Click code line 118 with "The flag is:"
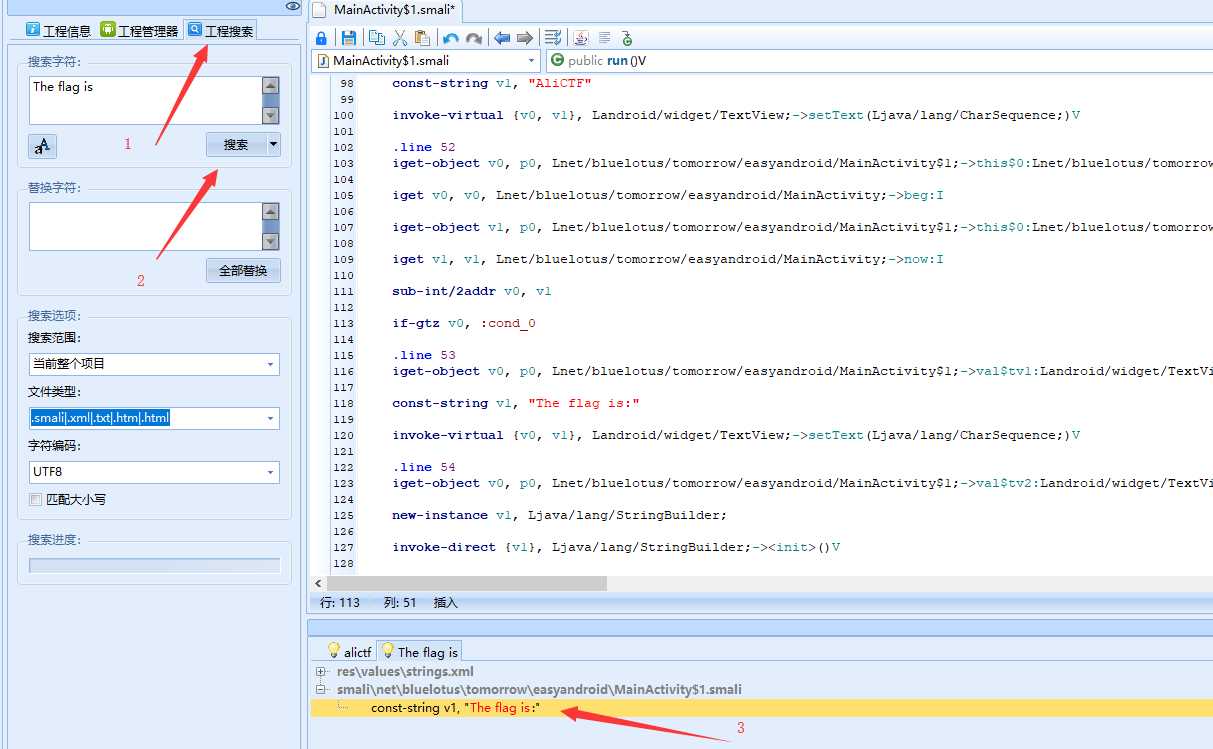 click(x=515, y=403)
